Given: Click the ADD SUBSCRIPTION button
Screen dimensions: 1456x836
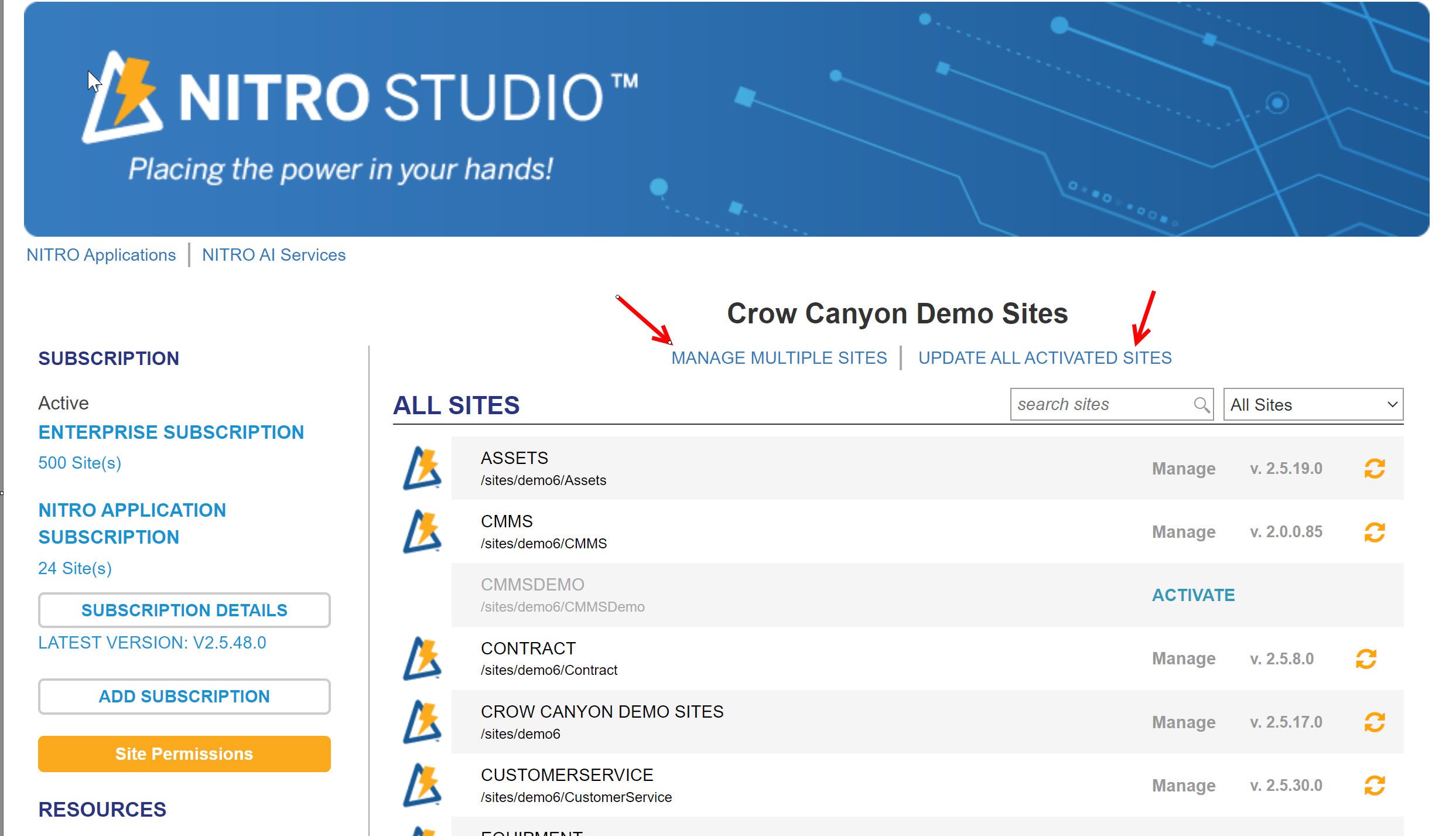Looking at the screenshot, I should 184,696.
